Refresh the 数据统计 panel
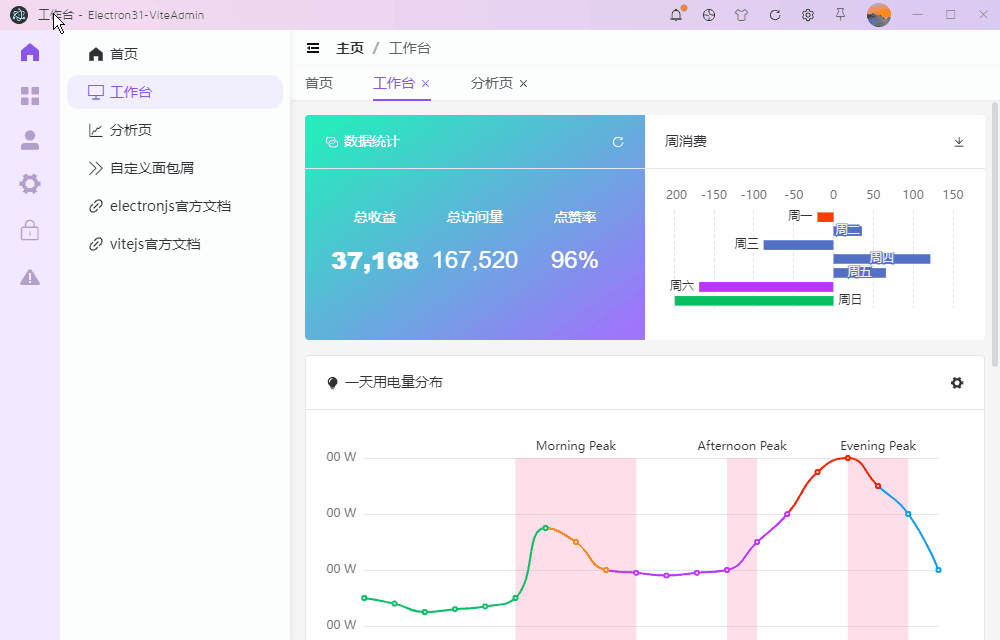The width and height of the screenshot is (1000, 640). [x=618, y=142]
